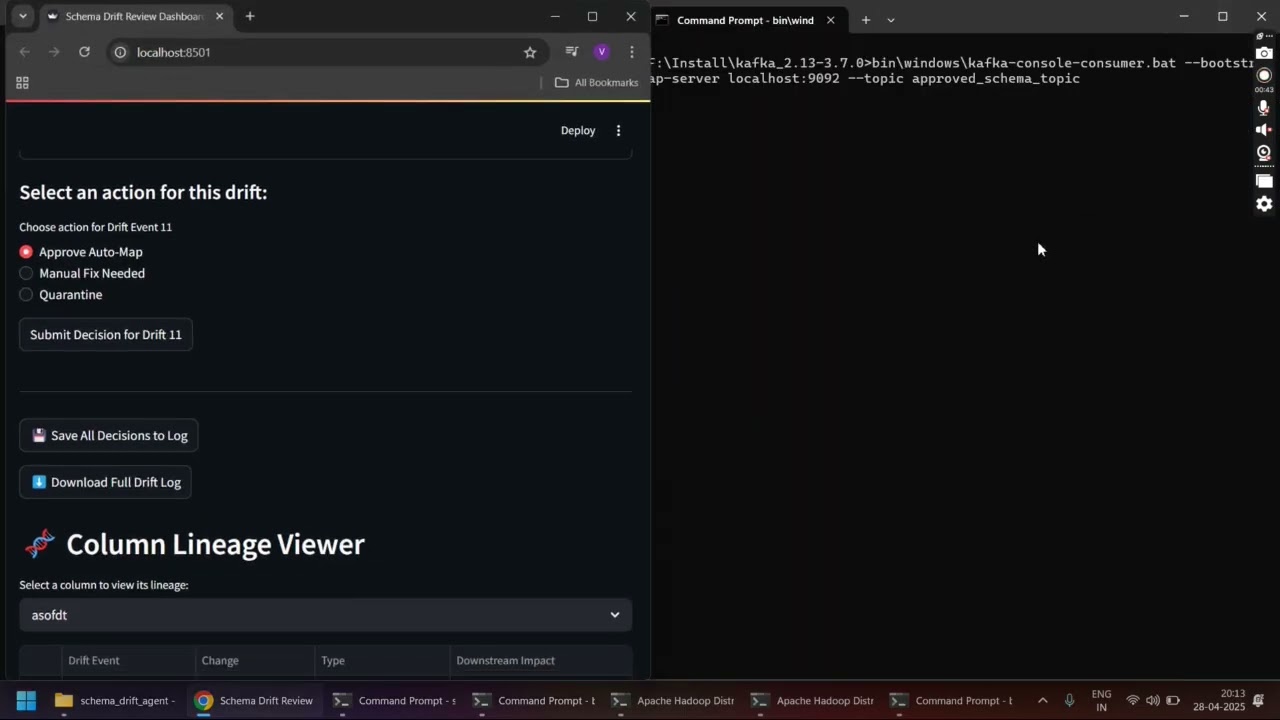Switch the ENG IN input language
The image size is (1280, 720).
click(1101, 700)
